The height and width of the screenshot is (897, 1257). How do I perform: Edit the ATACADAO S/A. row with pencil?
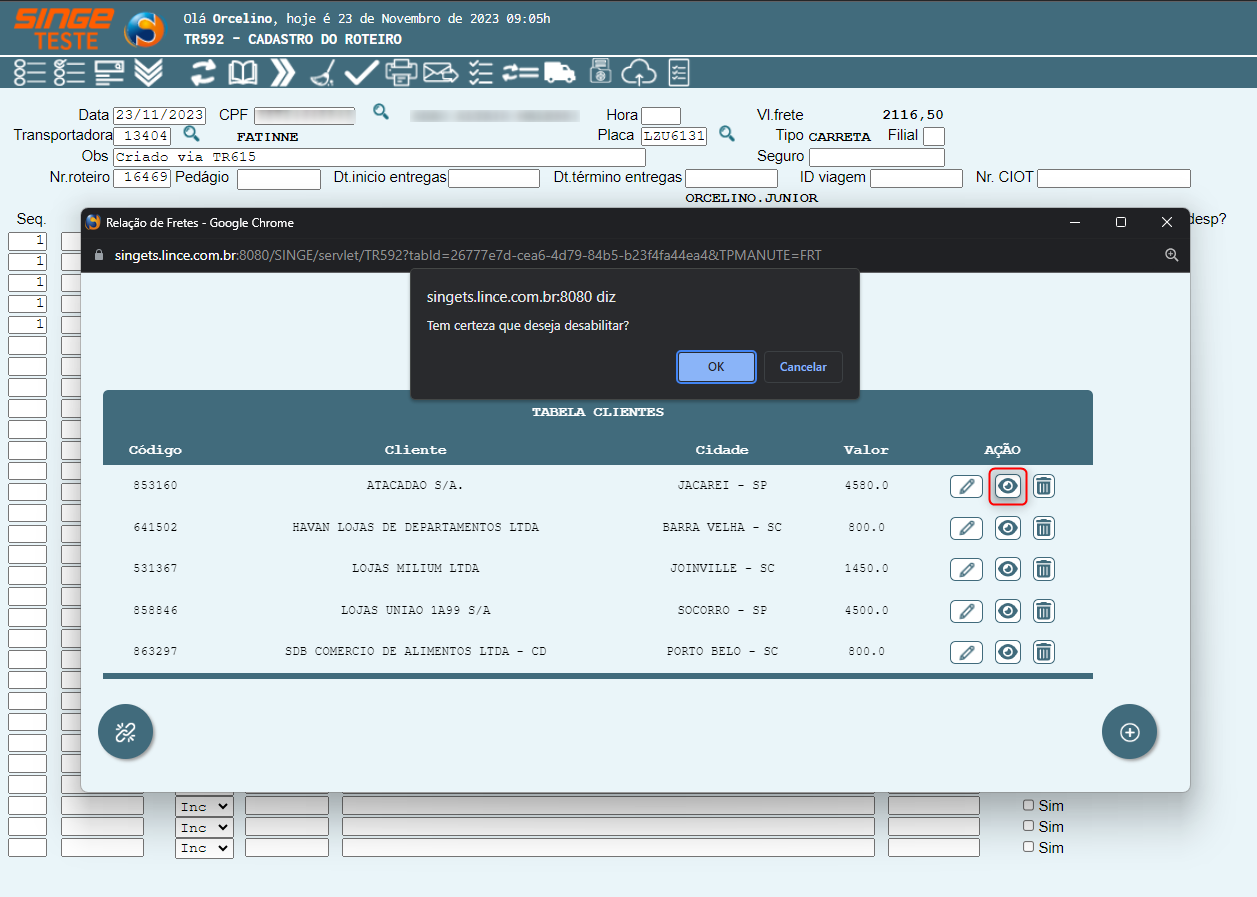pos(966,486)
